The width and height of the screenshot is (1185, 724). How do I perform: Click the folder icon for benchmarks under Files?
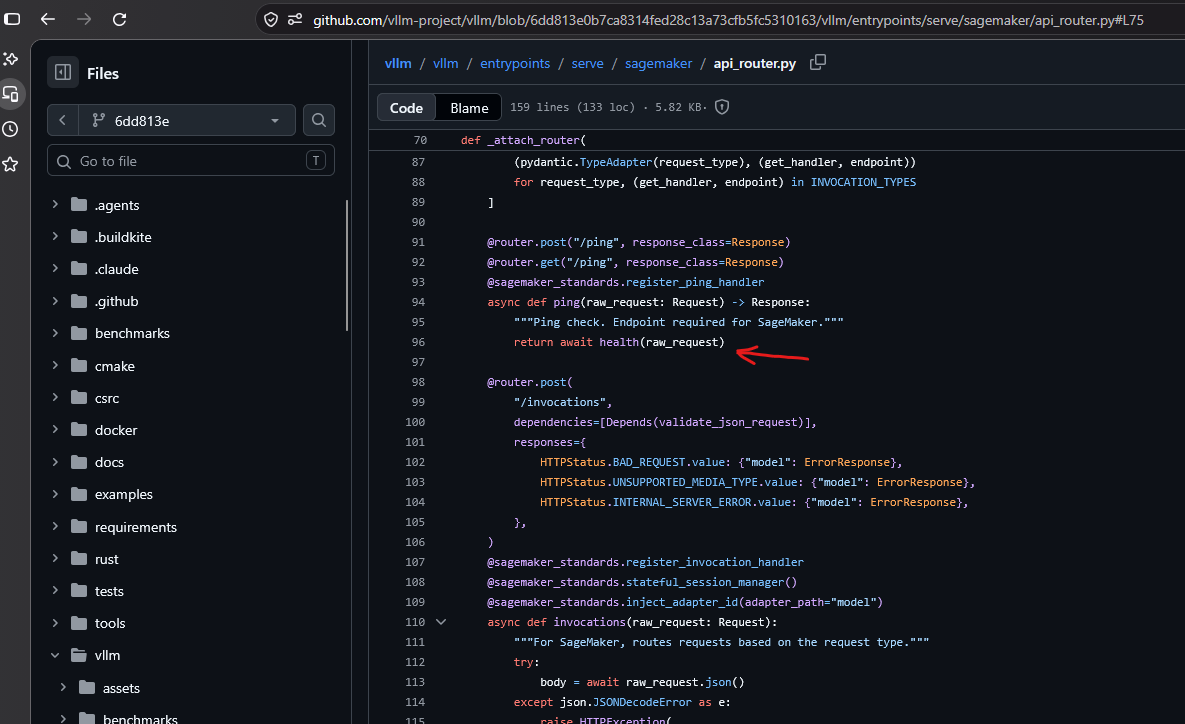[x=79, y=333]
